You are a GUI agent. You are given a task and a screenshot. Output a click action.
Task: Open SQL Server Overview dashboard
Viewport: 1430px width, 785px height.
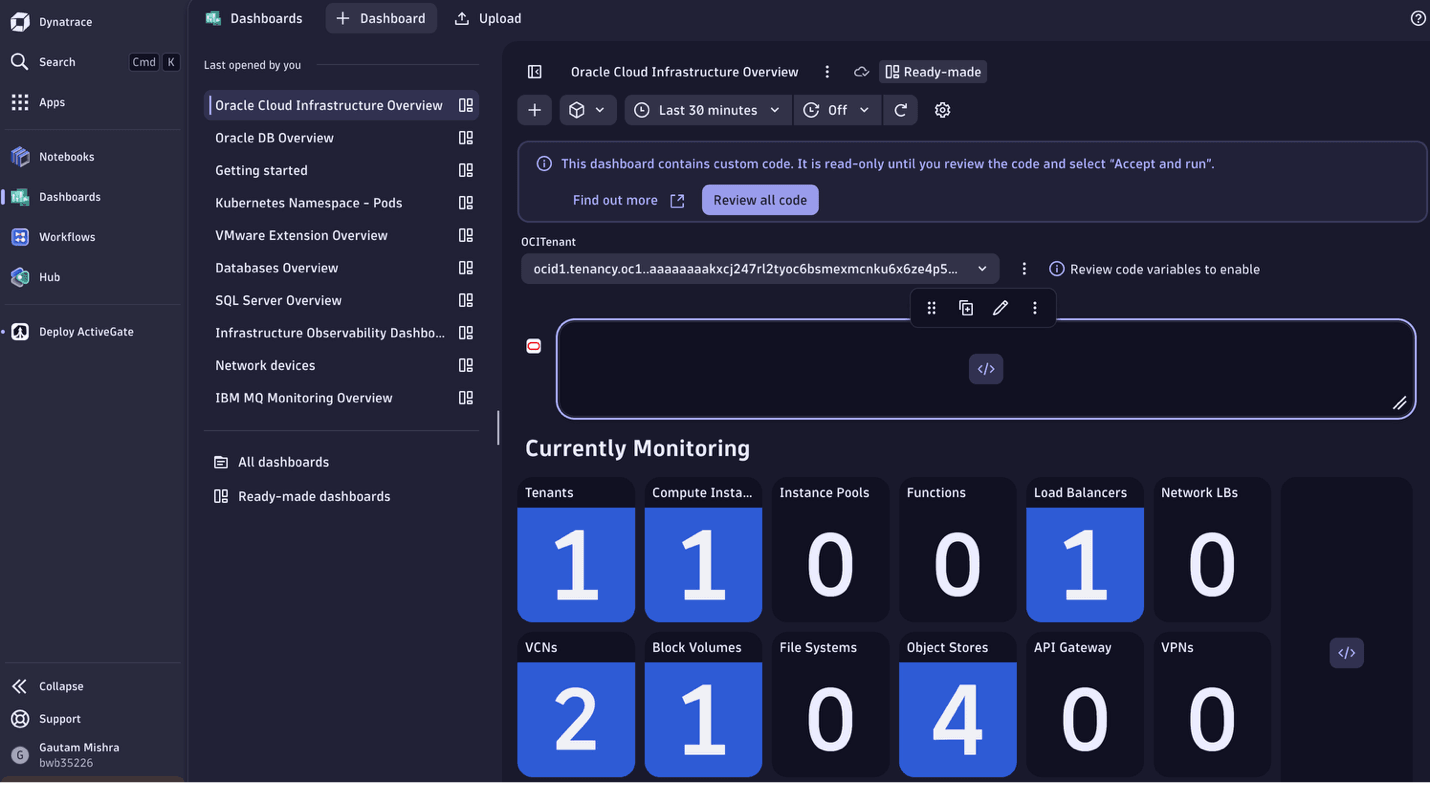click(341, 300)
